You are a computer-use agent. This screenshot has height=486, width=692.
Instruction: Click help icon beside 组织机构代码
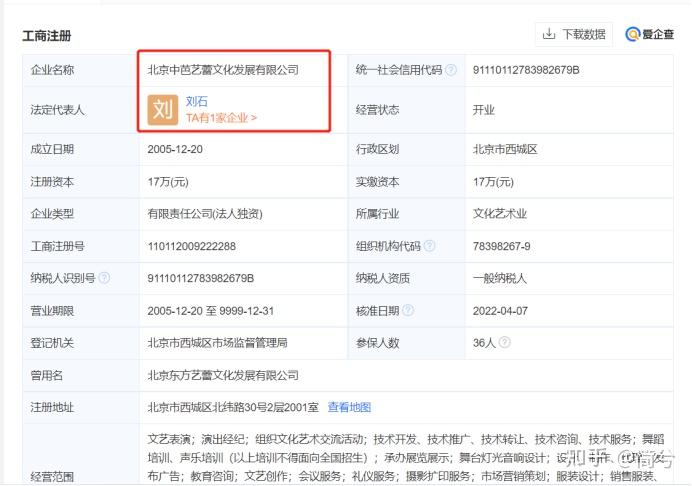pyautogui.click(x=429, y=246)
